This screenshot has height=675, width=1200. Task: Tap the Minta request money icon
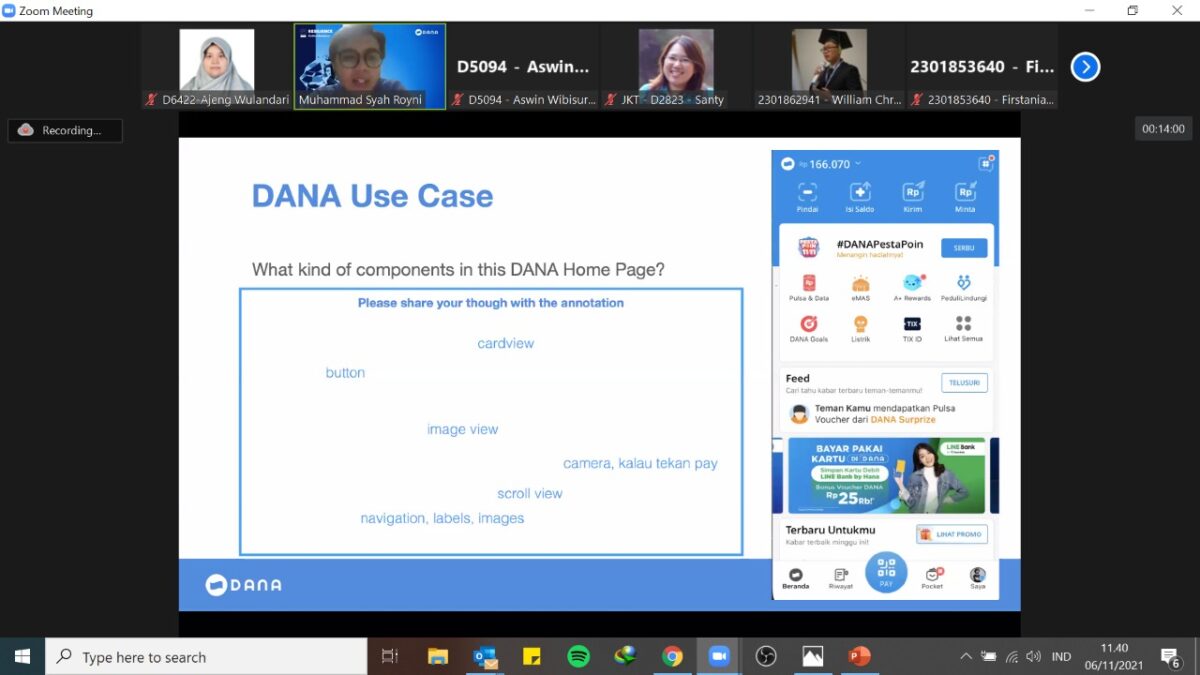965,192
